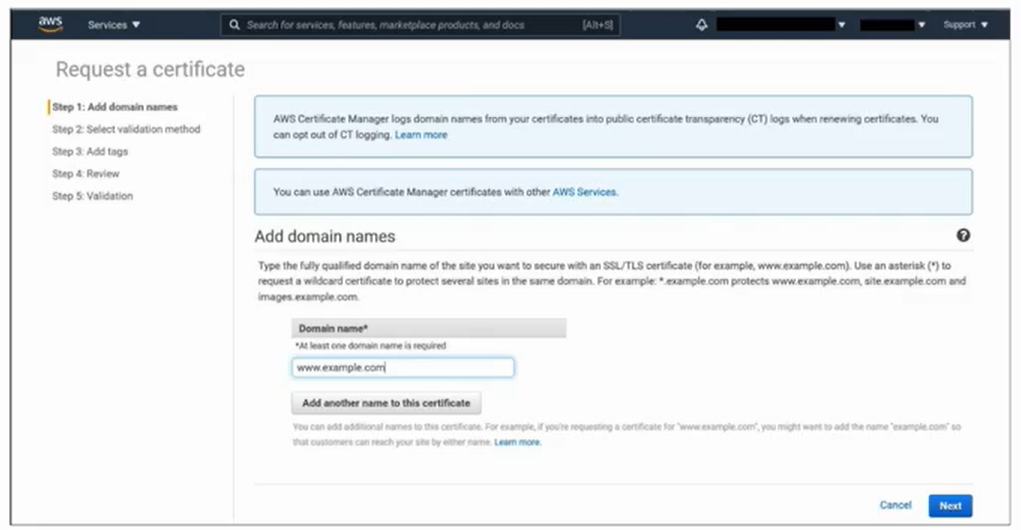Image resolution: width=1021 pixels, height=530 pixels.
Task: Click the Next button
Action: 950,506
